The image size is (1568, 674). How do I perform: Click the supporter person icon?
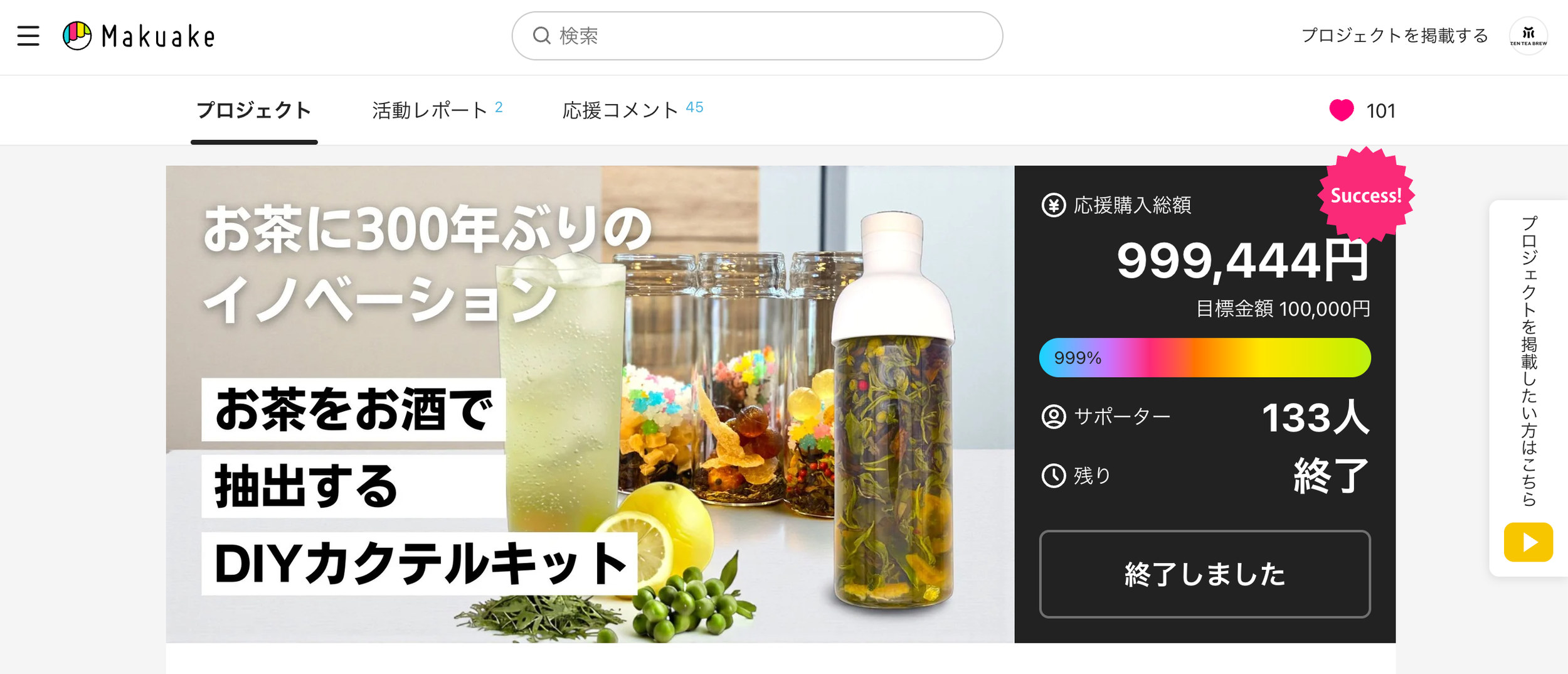coord(1054,417)
